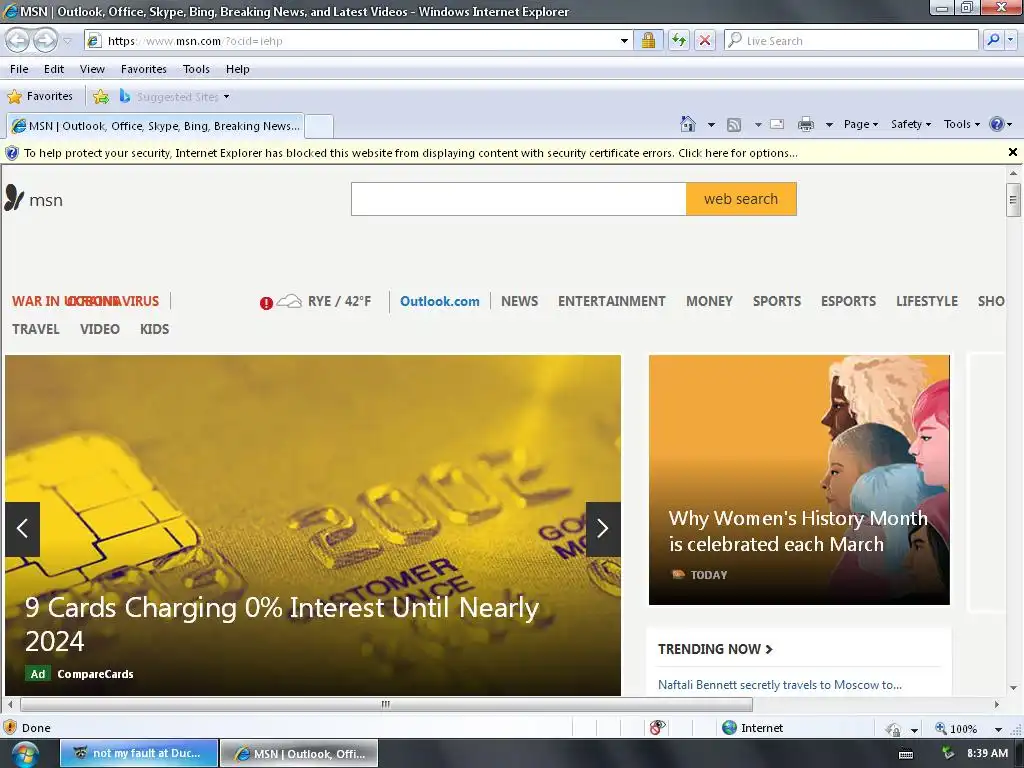
Task: Open the Outlook.com link
Action: tap(440, 301)
